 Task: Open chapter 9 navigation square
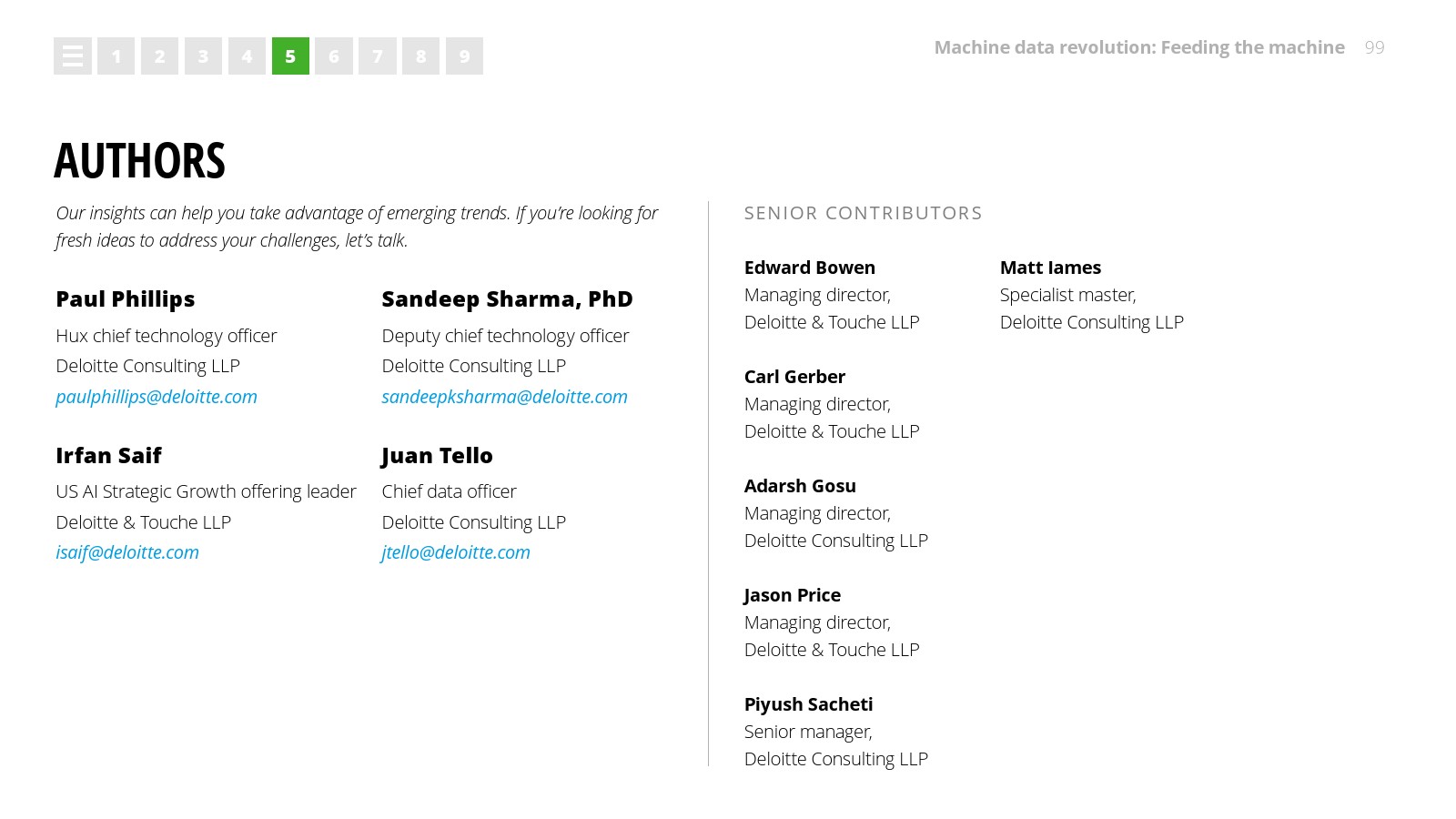[464, 56]
